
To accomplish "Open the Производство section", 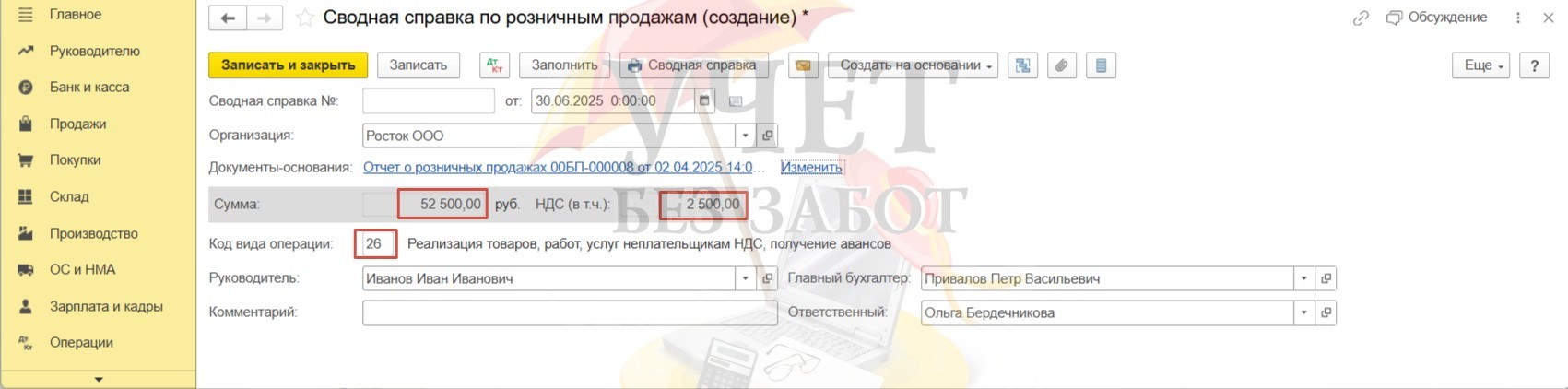I will (x=94, y=233).
